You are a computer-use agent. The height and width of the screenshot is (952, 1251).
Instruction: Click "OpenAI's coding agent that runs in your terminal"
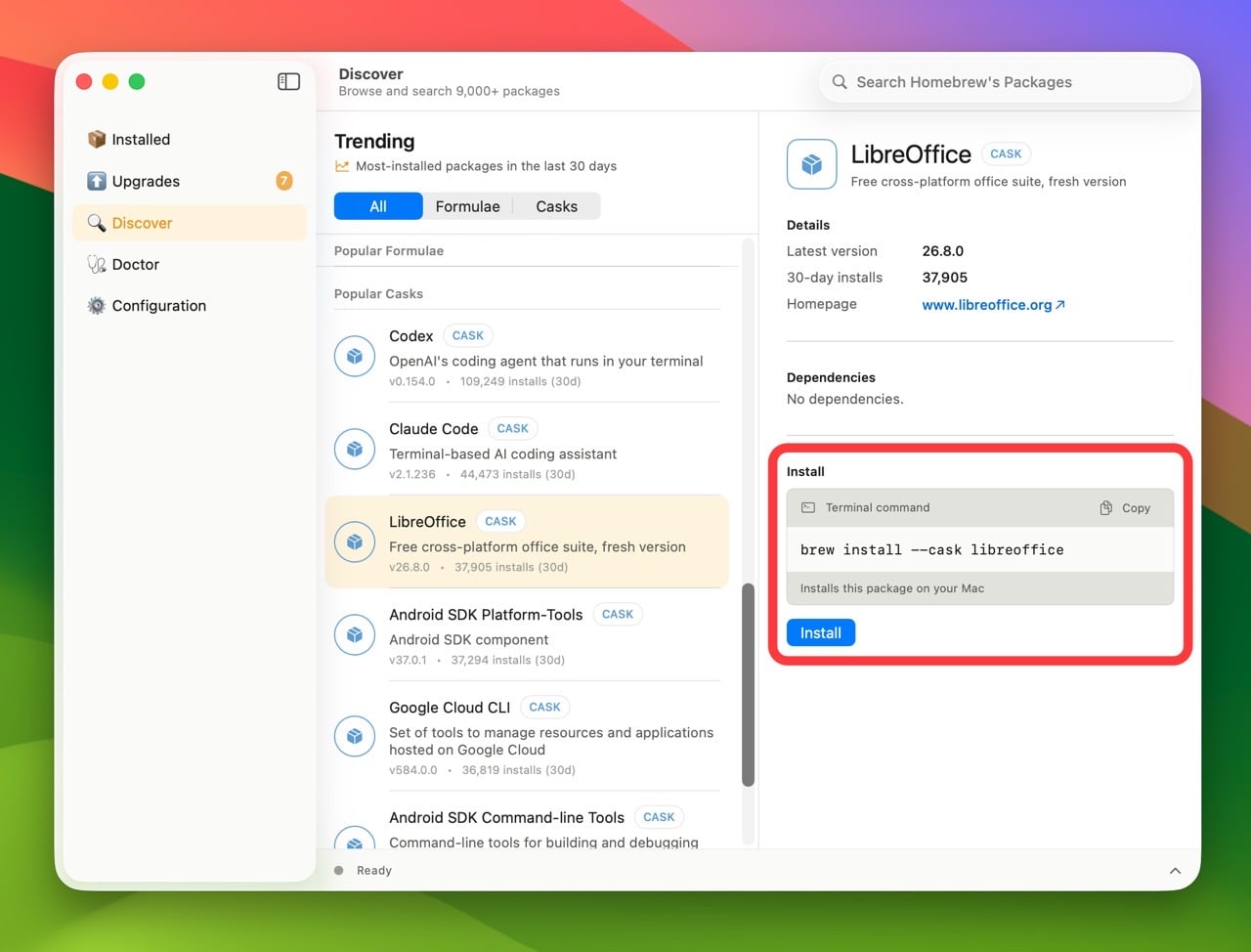546,361
